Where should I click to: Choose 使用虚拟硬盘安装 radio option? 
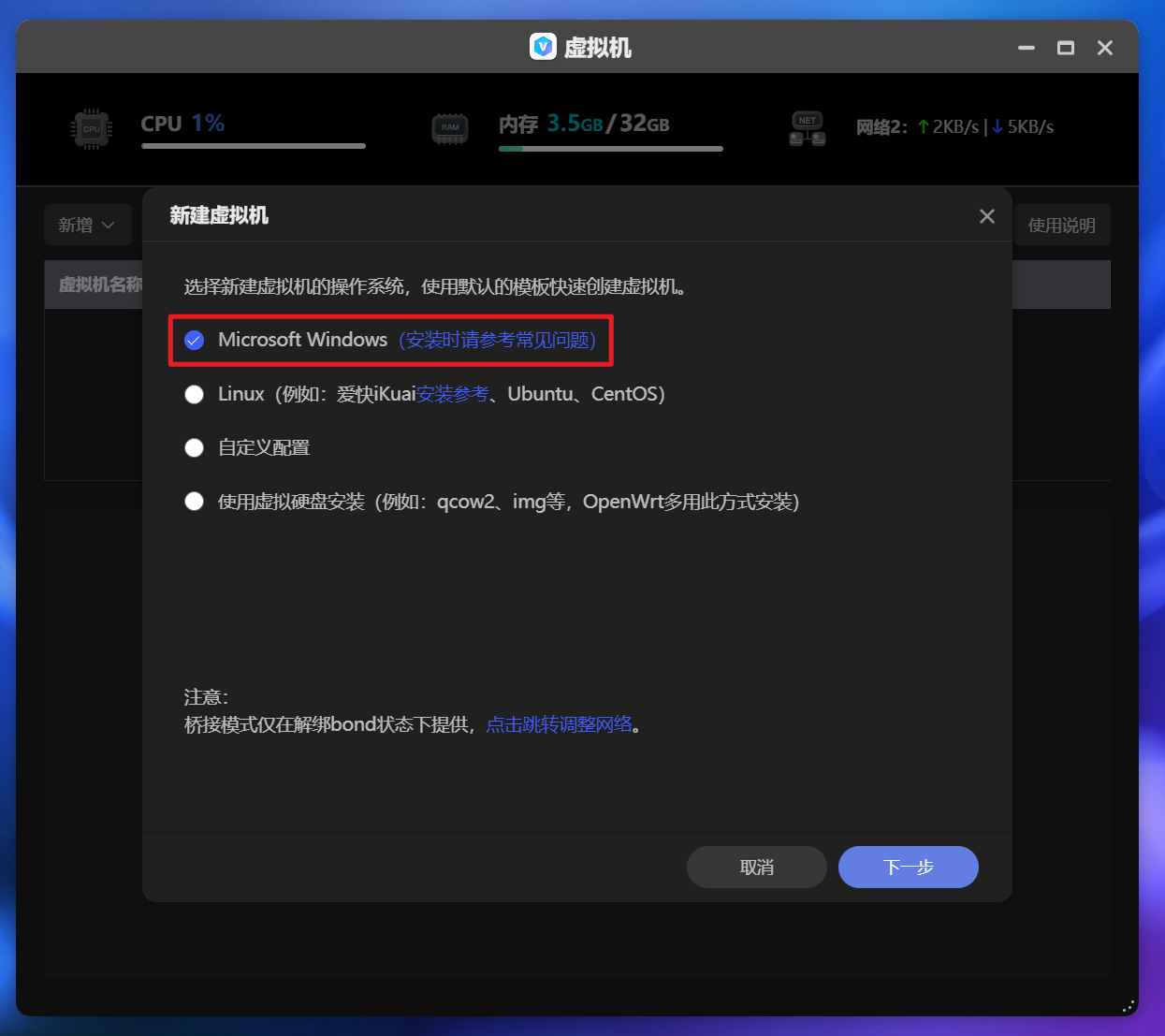pyautogui.click(x=194, y=502)
